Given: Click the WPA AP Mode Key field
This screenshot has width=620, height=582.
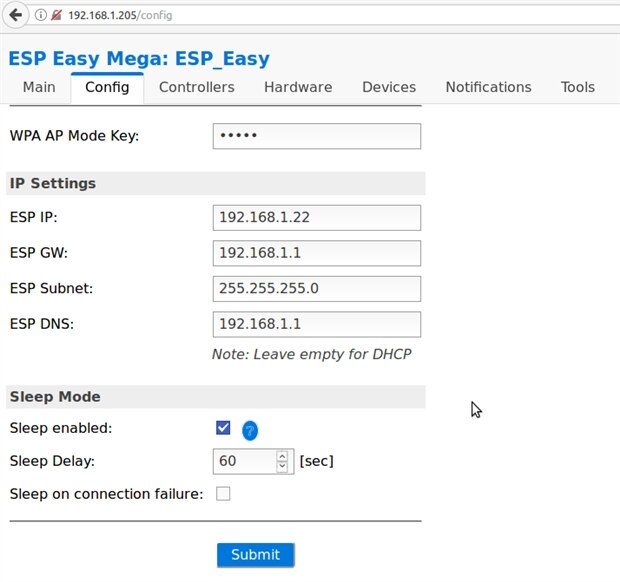Looking at the screenshot, I should (316, 136).
